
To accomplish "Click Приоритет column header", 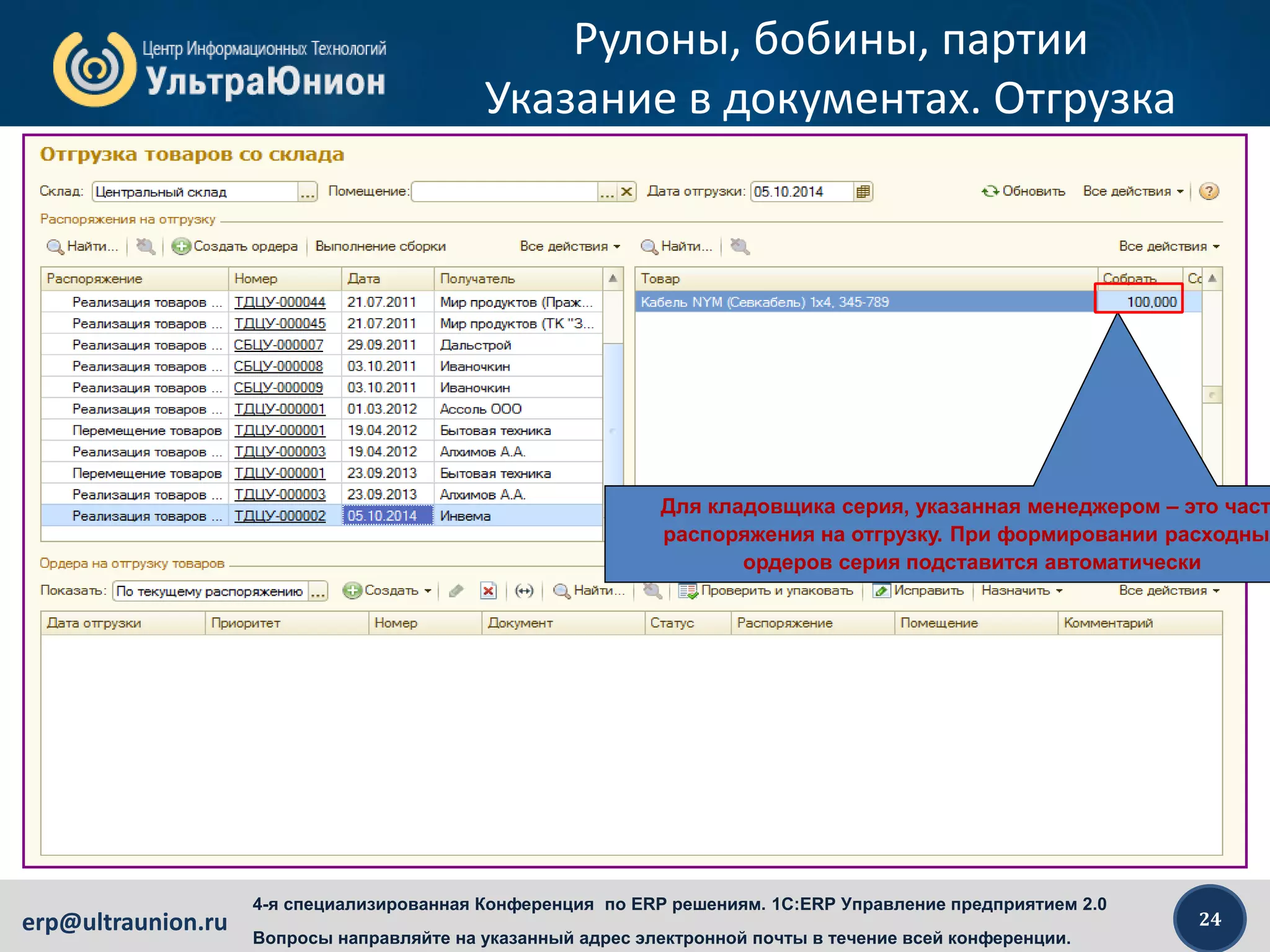I will coord(287,624).
